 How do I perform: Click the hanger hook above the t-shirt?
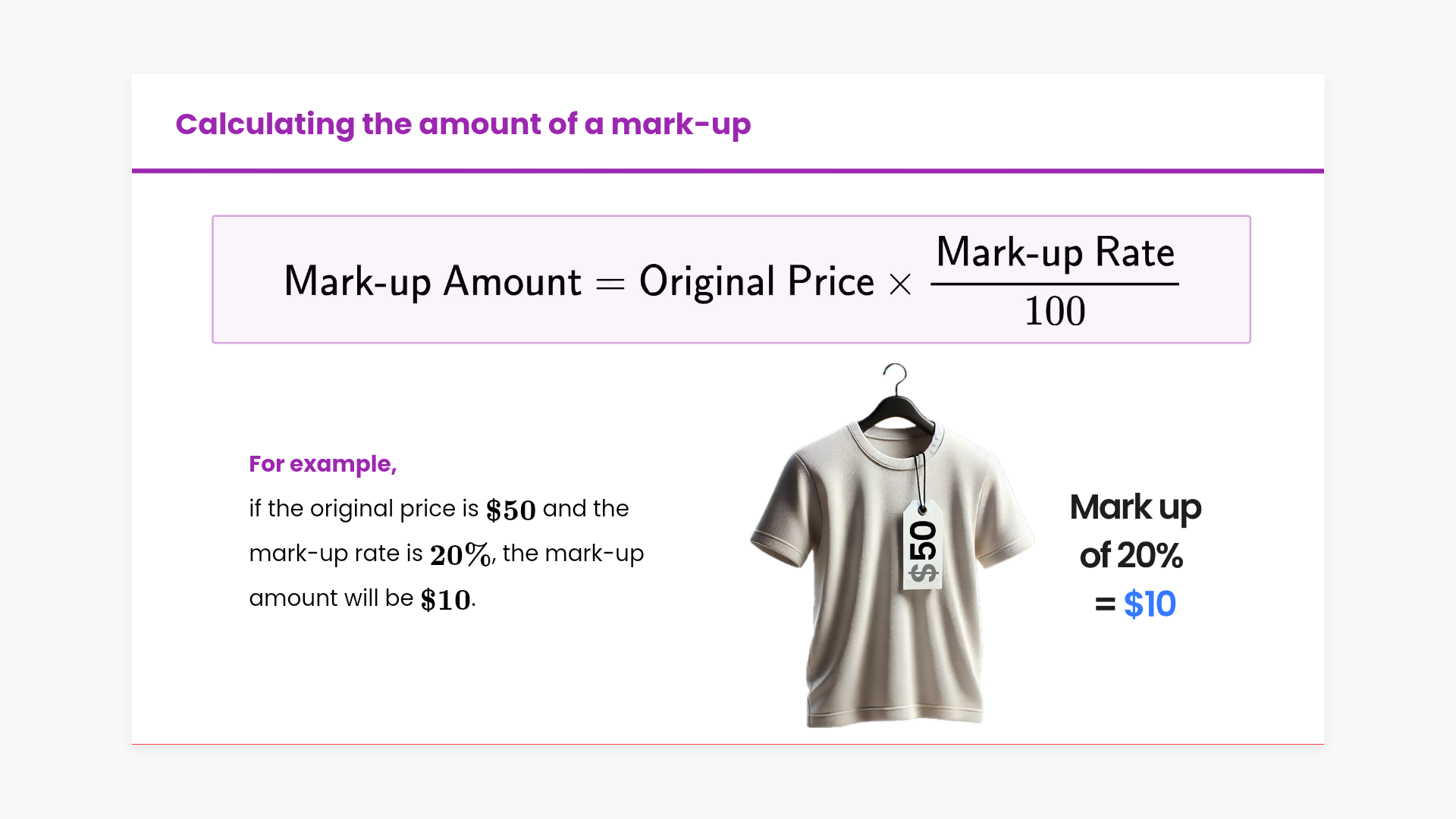coord(896,375)
